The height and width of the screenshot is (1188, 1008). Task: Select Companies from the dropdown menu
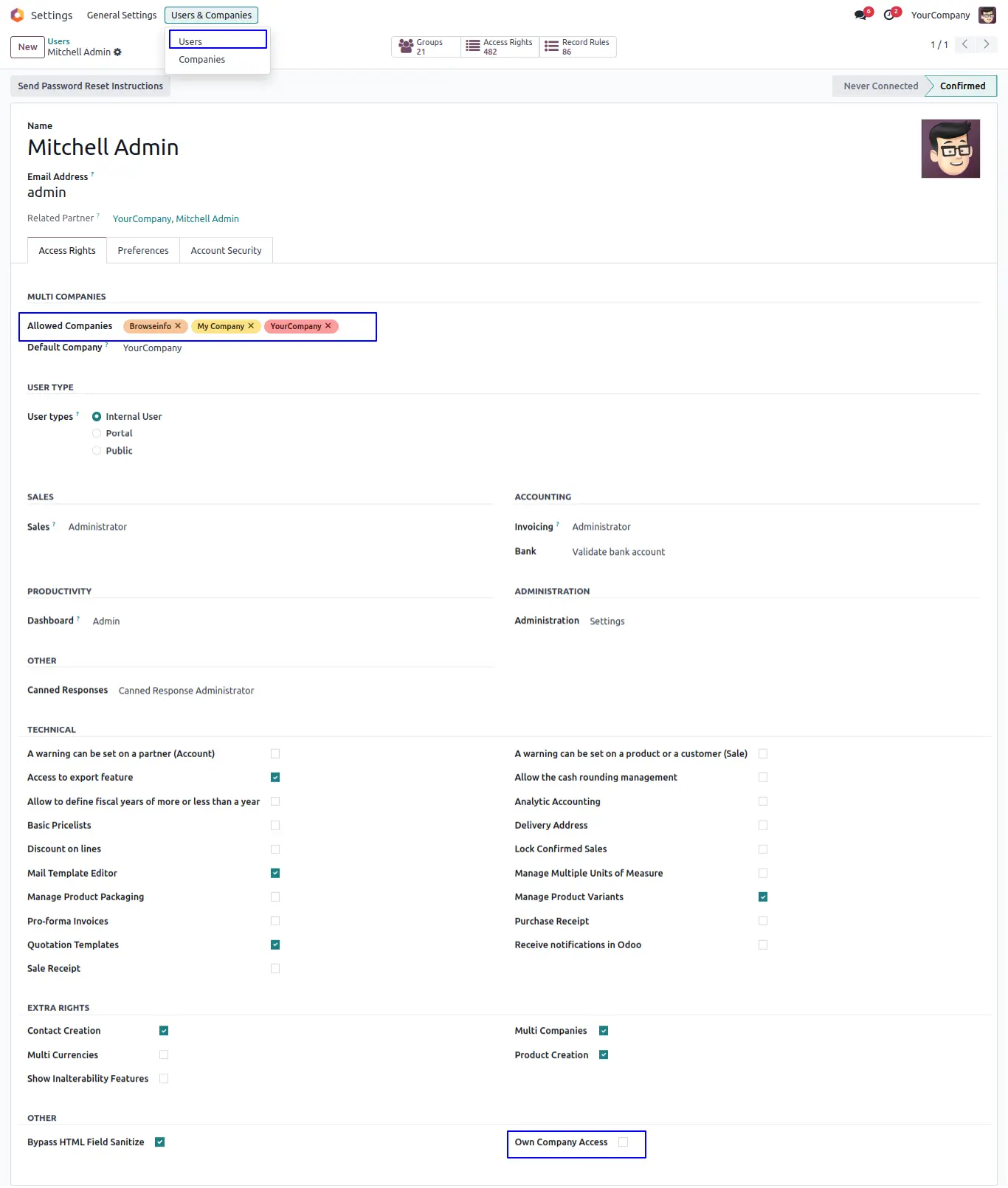[201, 60]
